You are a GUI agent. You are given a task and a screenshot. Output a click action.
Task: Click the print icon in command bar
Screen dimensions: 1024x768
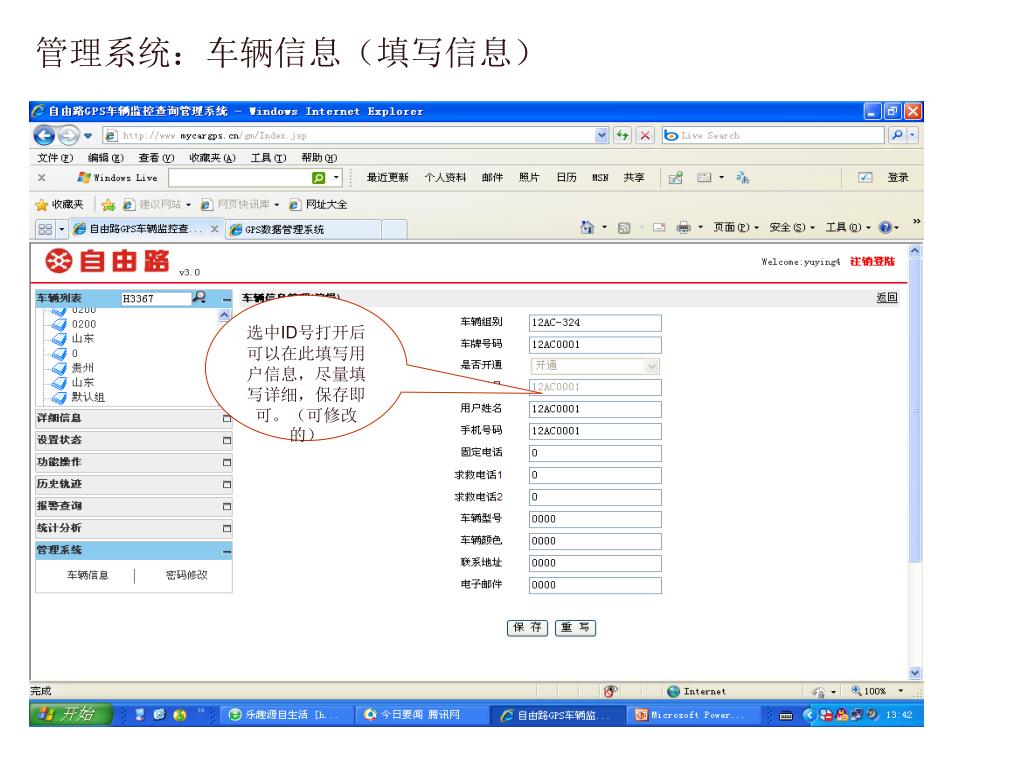(x=683, y=227)
